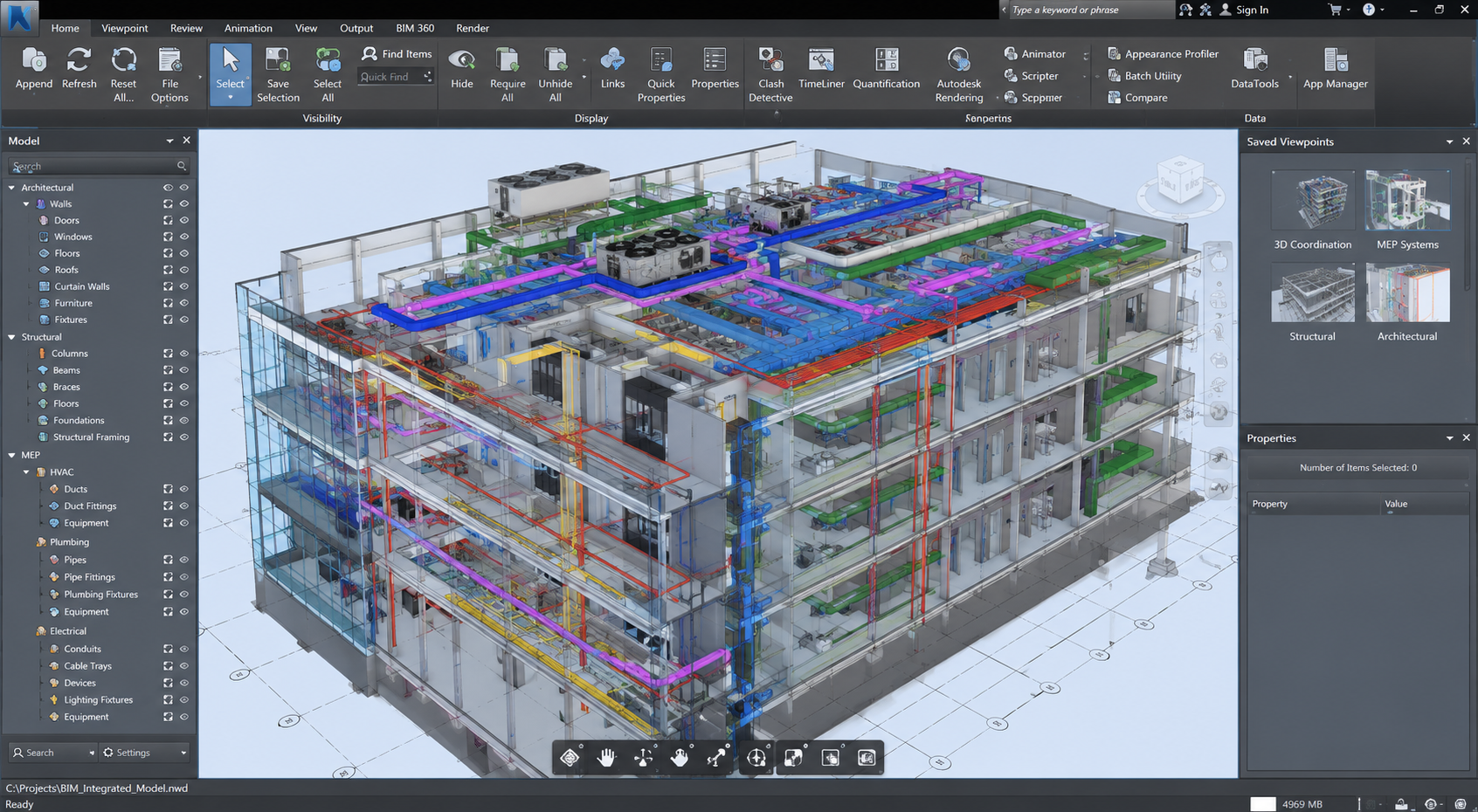
Task: Open the Structural saved viewpoint thumbnail
Action: pyautogui.click(x=1313, y=293)
